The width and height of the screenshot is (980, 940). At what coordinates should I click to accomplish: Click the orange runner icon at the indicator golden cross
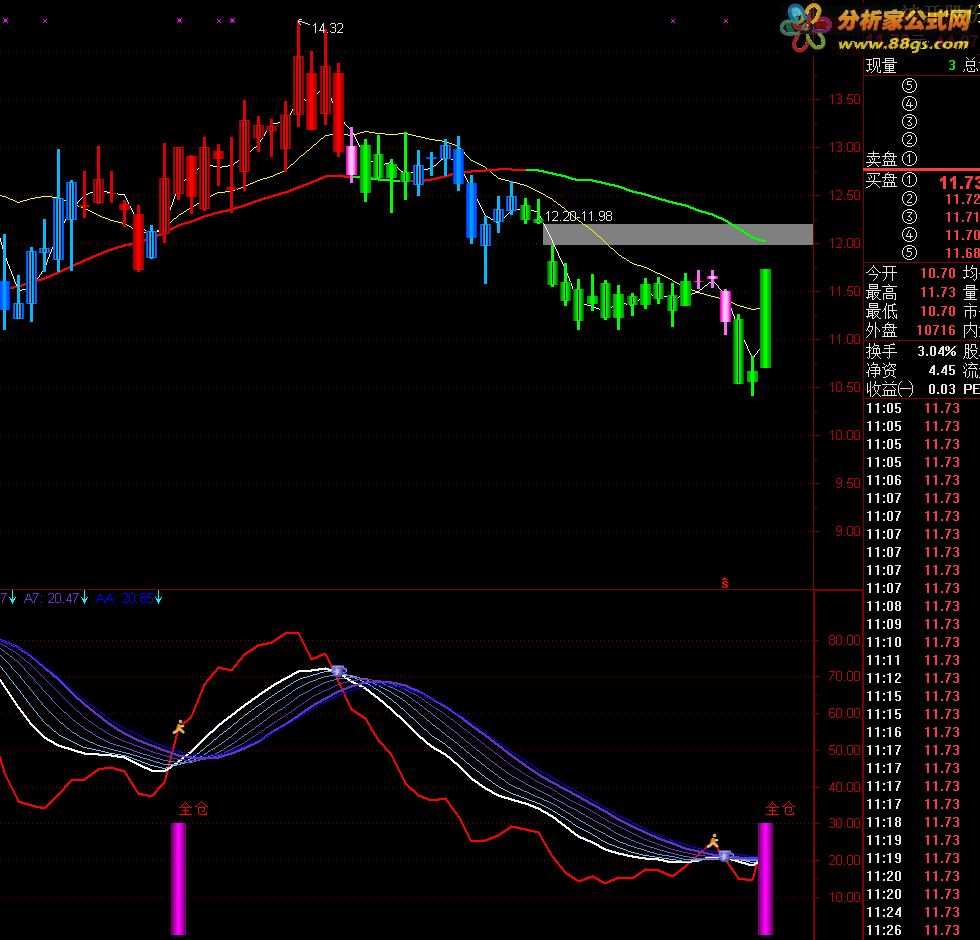tap(179, 727)
